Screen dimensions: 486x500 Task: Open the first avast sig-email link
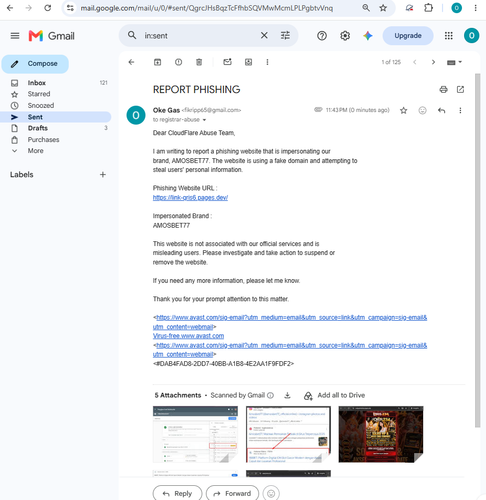(x=290, y=322)
